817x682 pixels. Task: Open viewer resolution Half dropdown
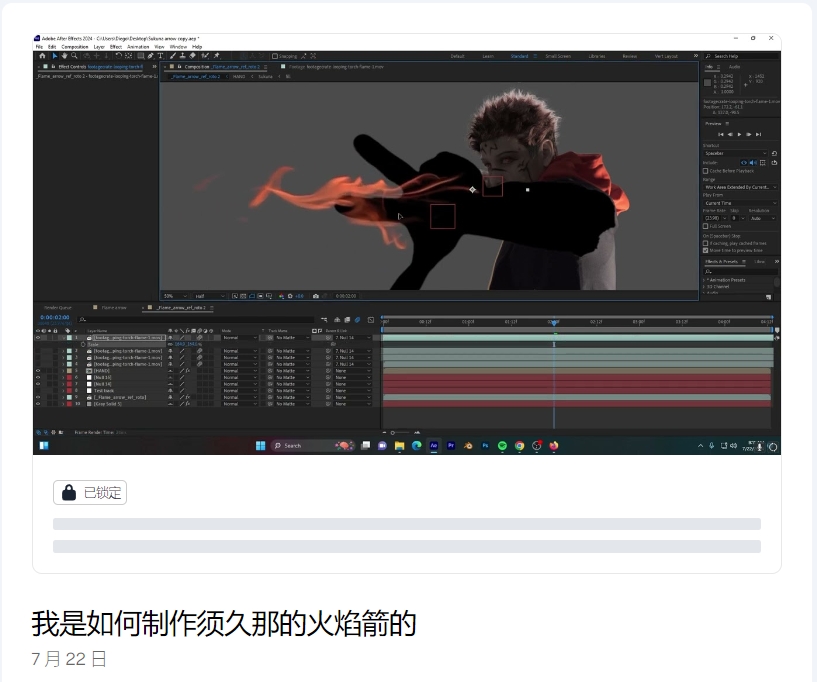[x=209, y=296]
